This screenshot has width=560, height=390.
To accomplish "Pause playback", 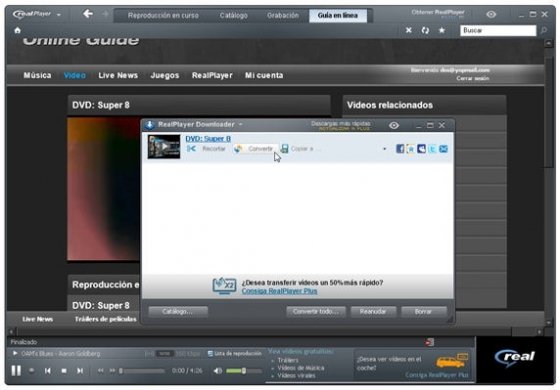I will tap(16, 371).
